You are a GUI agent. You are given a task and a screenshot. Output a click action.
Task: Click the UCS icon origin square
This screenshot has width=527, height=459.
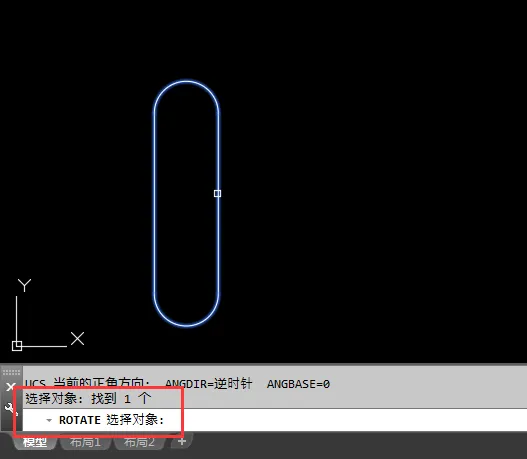[x=17, y=346]
